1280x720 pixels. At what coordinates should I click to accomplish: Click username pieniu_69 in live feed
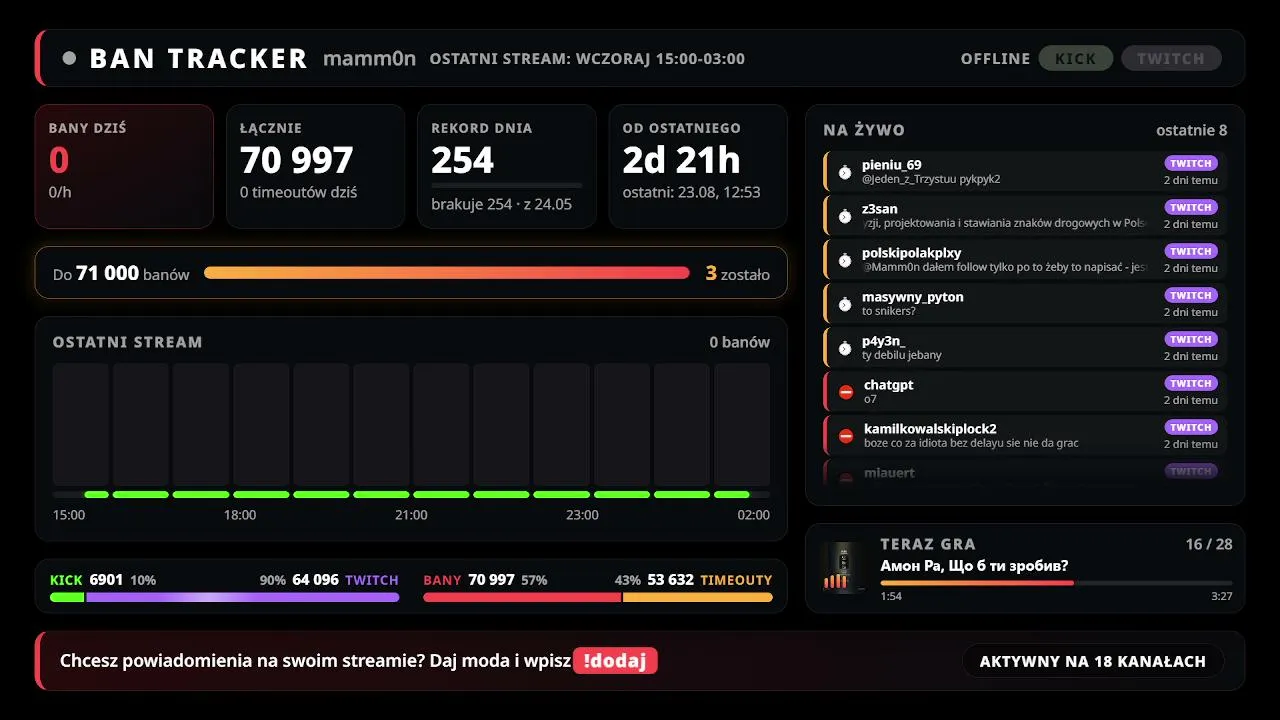(x=892, y=165)
